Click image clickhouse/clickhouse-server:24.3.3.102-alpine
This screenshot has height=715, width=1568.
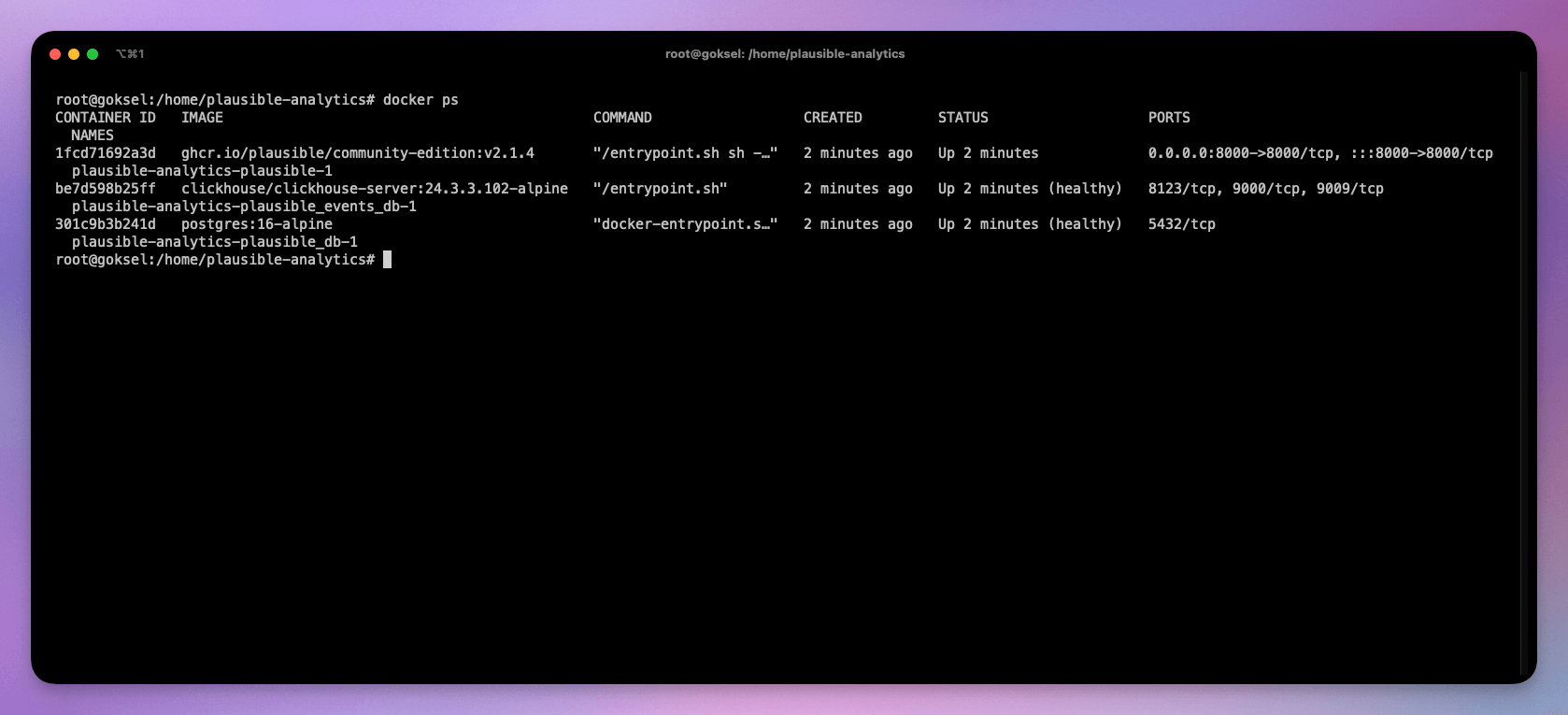pyautogui.click(x=375, y=189)
